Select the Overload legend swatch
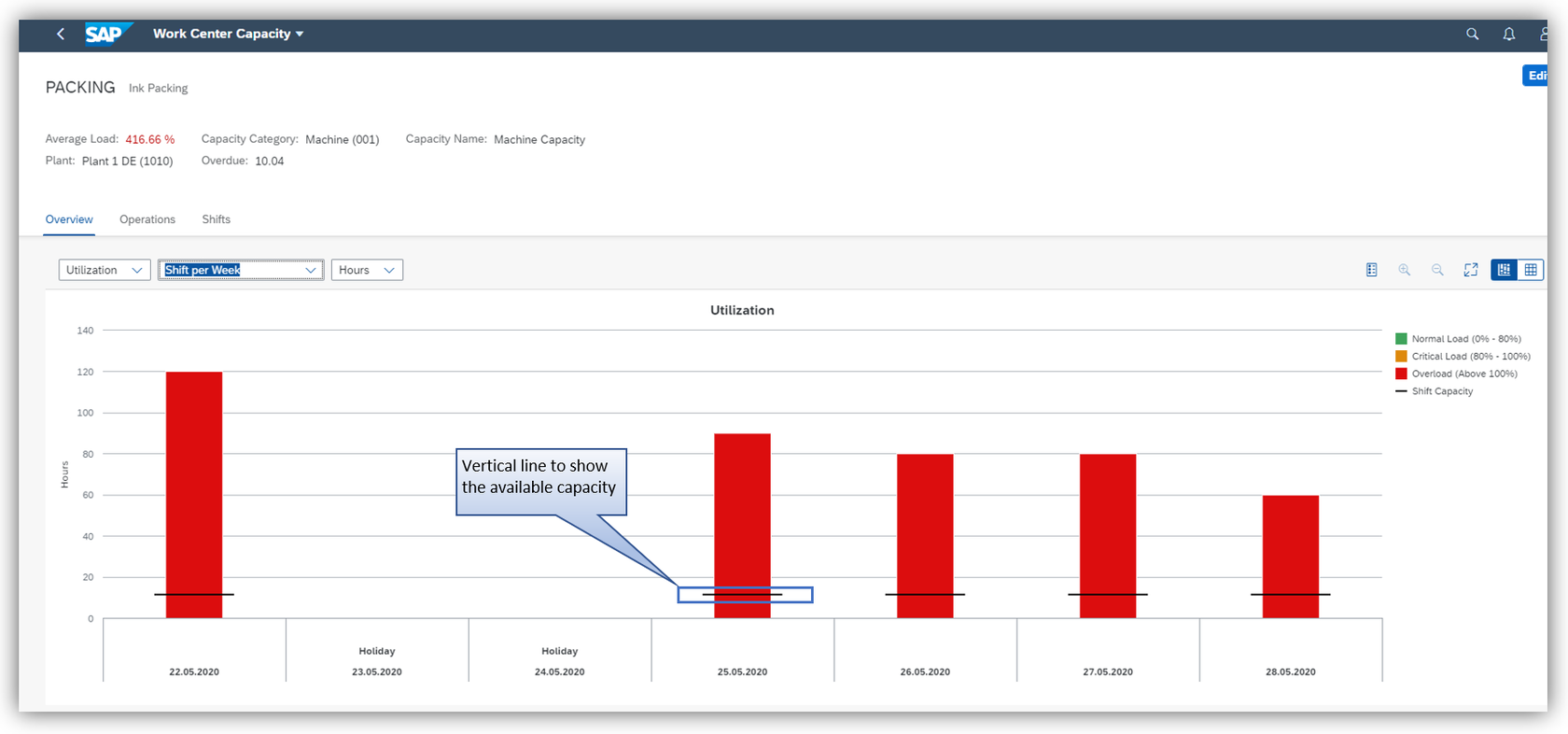 [1401, 374]
